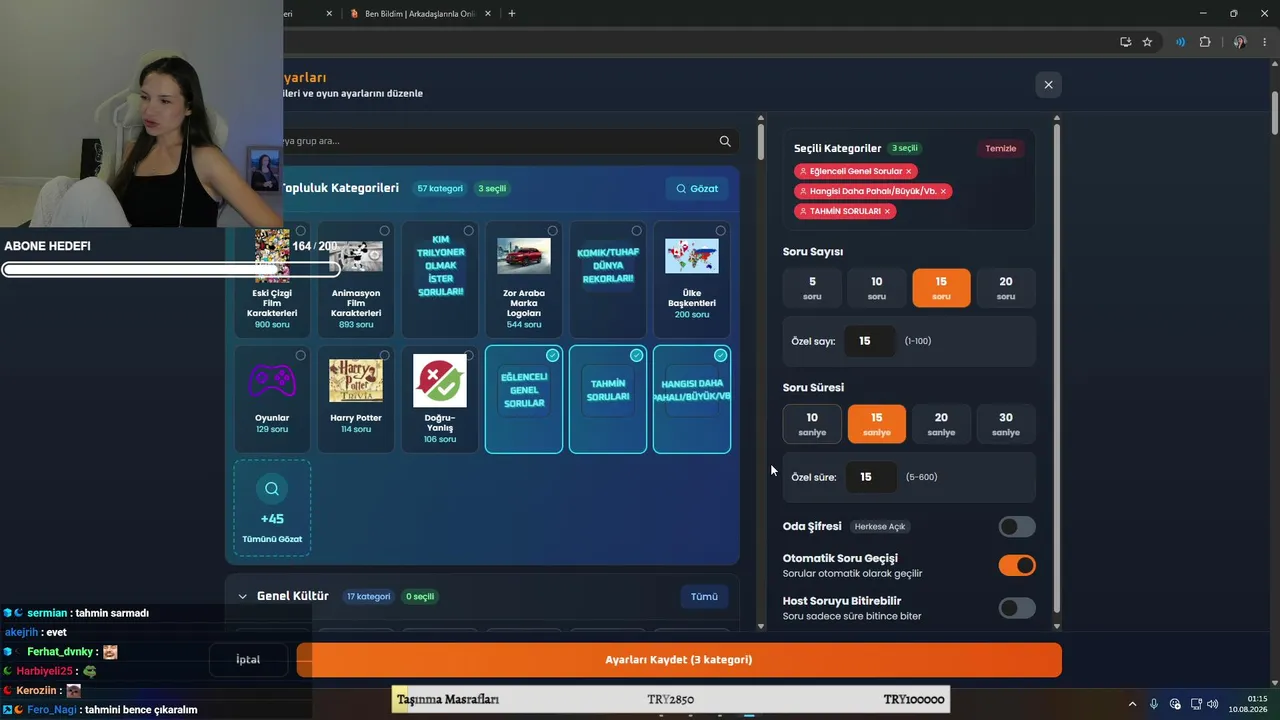Click the search magnifier icon in the category search box
The width and height of the screenshot is (1280, 720).
pyautogui.click(x=725, y=141)
